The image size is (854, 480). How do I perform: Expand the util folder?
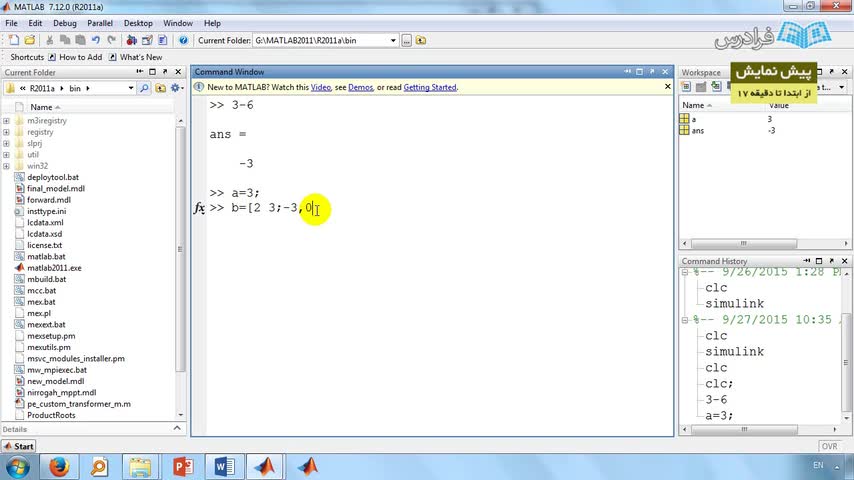[x=6, y=155]
